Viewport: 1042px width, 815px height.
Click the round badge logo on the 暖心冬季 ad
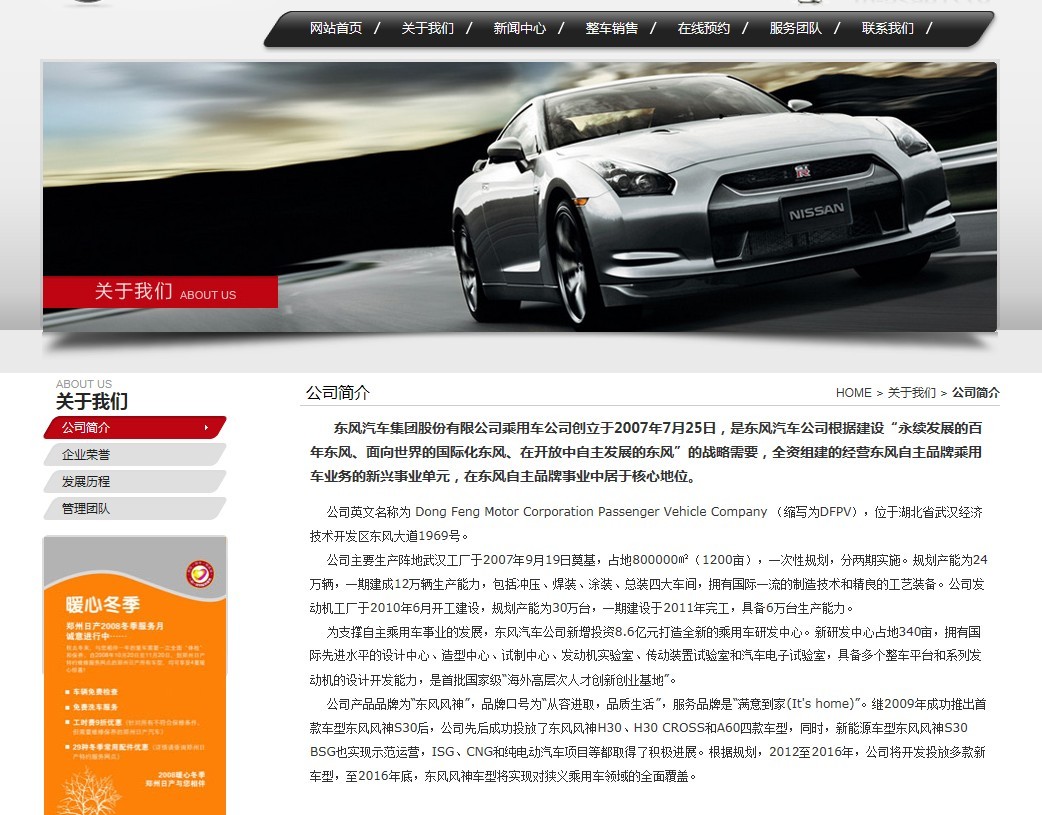[200, 574]
